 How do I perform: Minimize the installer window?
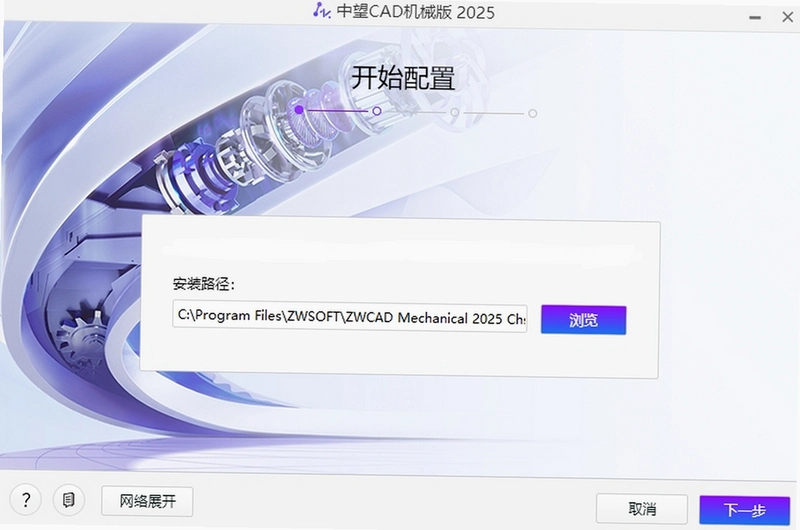[x=755, y=17]
